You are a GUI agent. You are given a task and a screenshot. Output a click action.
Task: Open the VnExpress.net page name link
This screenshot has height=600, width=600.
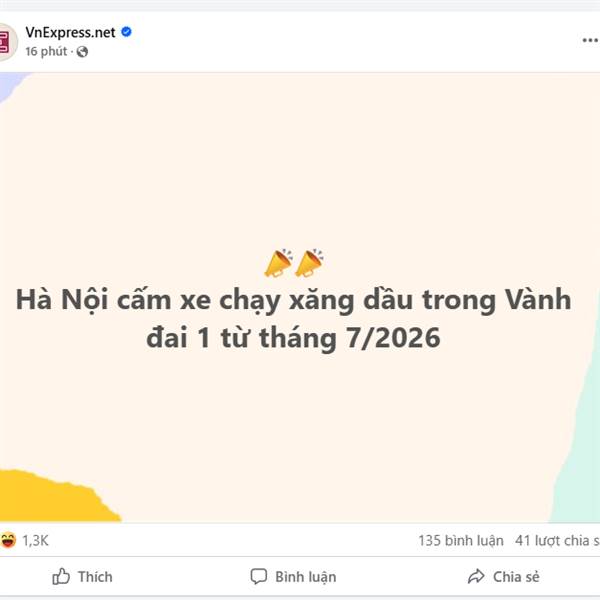click(70, 33)
